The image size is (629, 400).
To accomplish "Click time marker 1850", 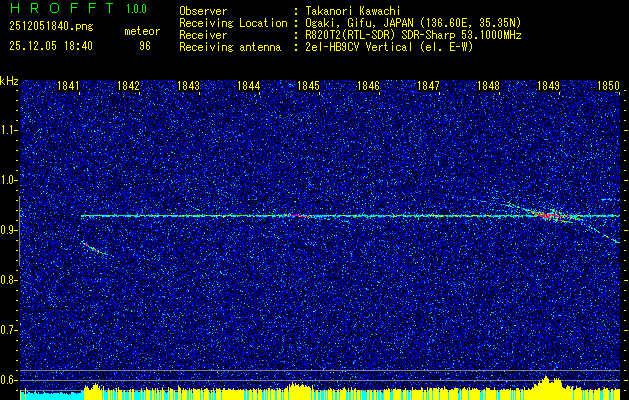I will (609, 85).
